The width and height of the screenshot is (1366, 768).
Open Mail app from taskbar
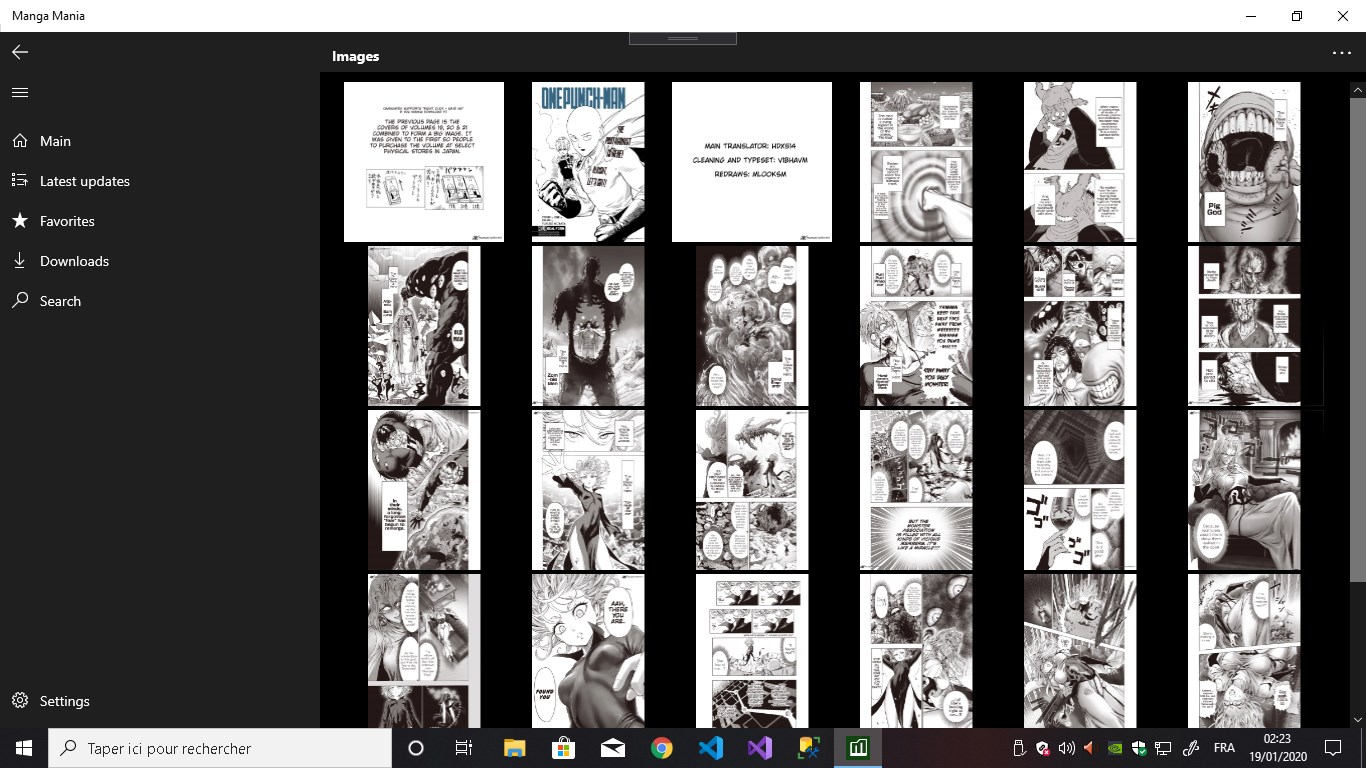point(612,748)
